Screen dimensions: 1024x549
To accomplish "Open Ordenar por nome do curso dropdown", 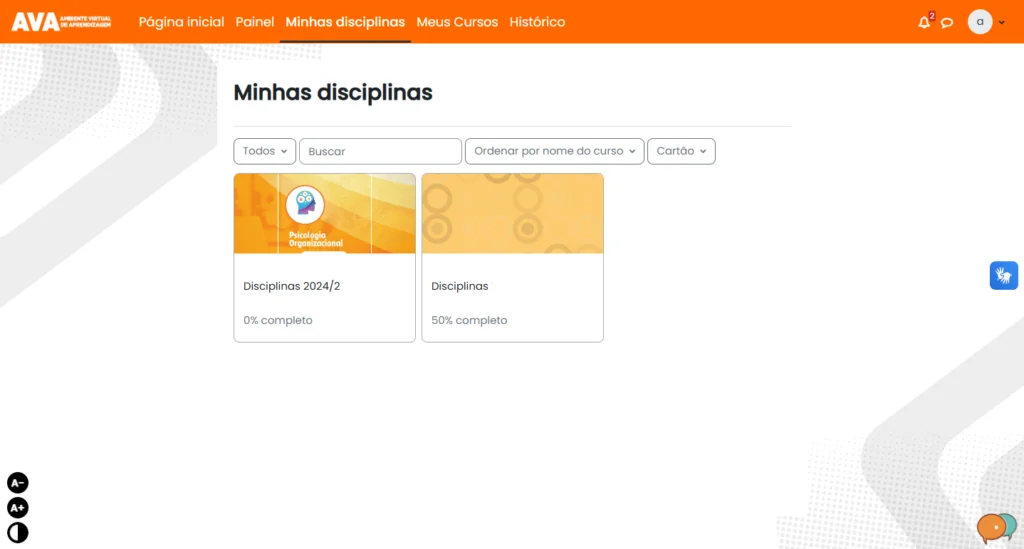I will click(554, 151).
